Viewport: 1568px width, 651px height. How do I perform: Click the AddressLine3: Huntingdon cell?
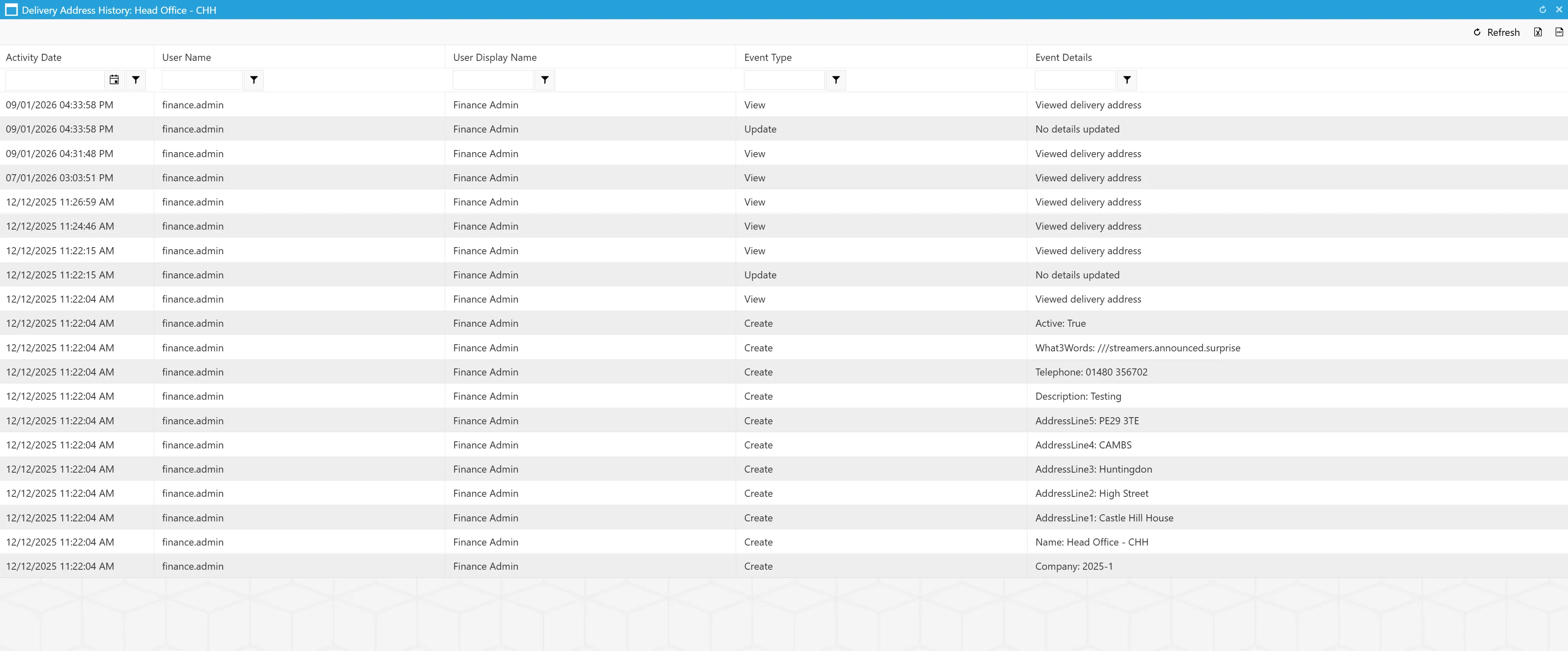click(1297, 469)
